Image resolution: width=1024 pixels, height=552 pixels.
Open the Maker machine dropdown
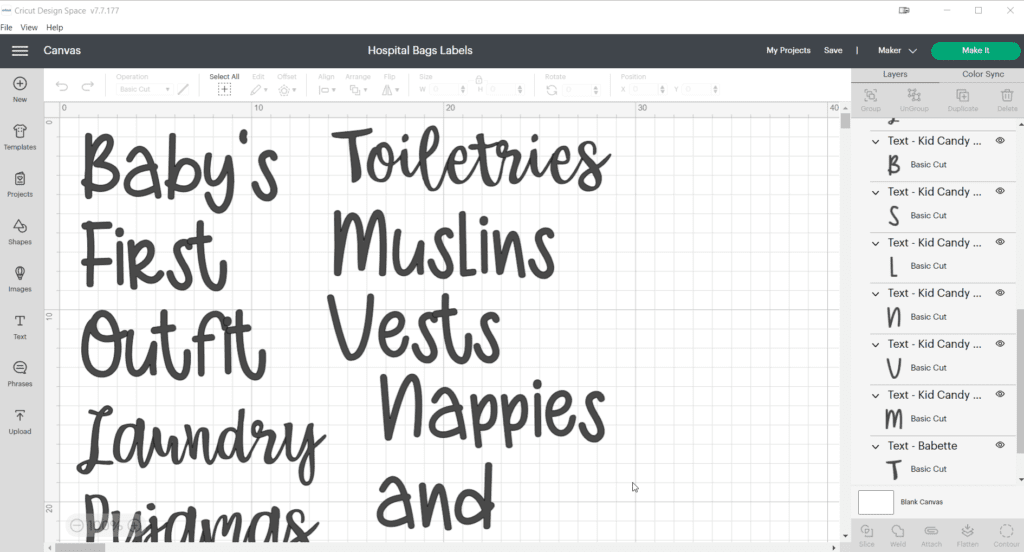click(x=897, y=50)
